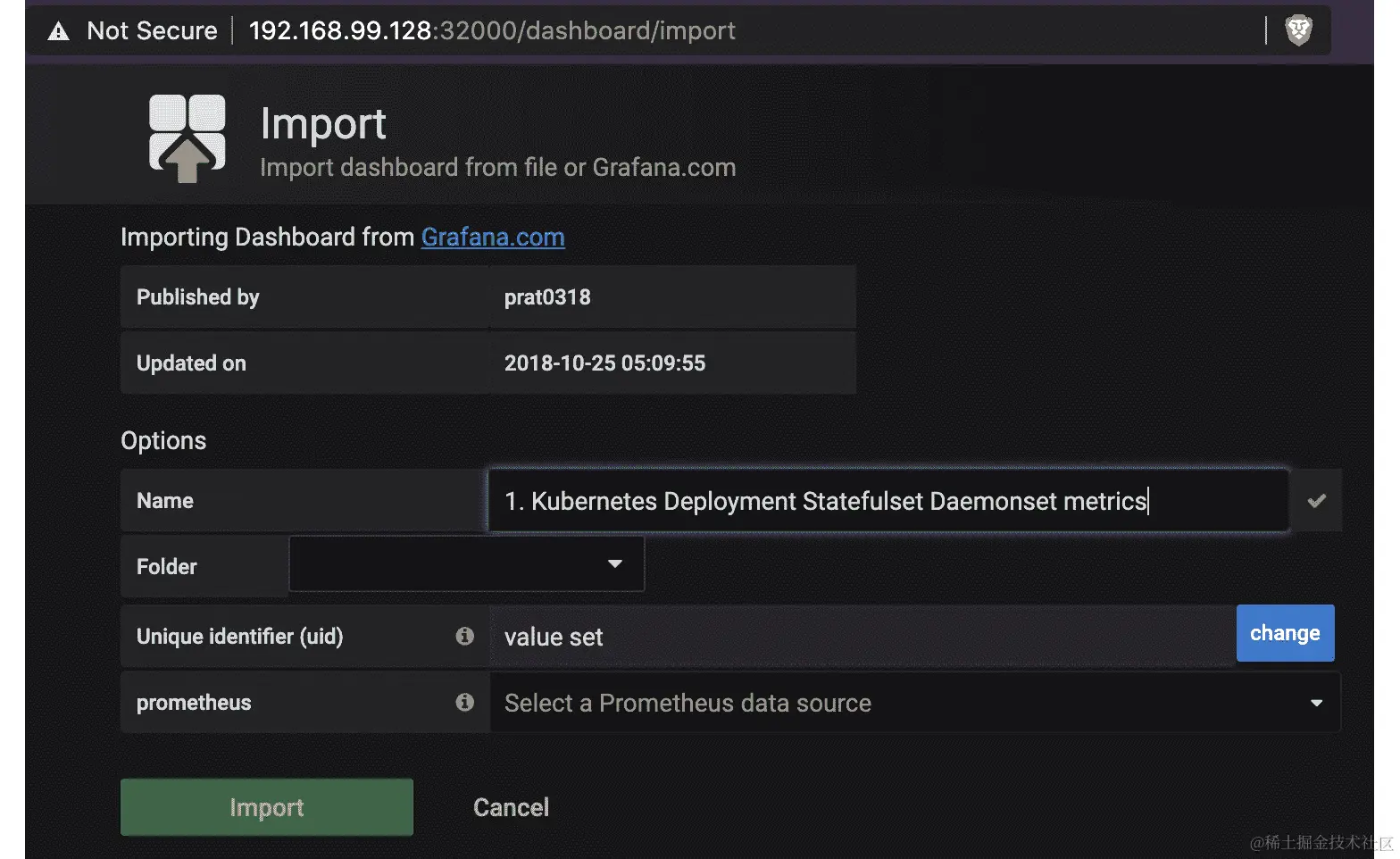This screenshot has height=859, width=1400.
Task: Click the 'Published by' label
Action: 198,297
